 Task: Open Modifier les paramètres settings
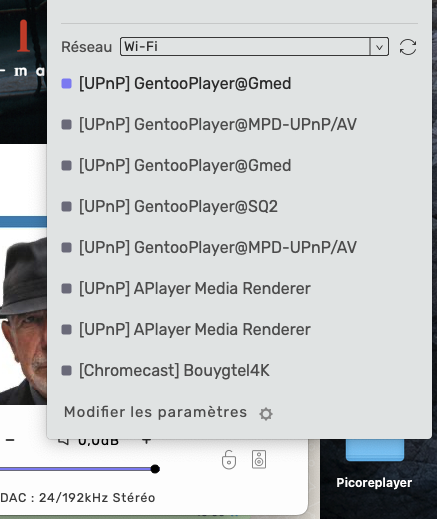(x=168, y=413)
